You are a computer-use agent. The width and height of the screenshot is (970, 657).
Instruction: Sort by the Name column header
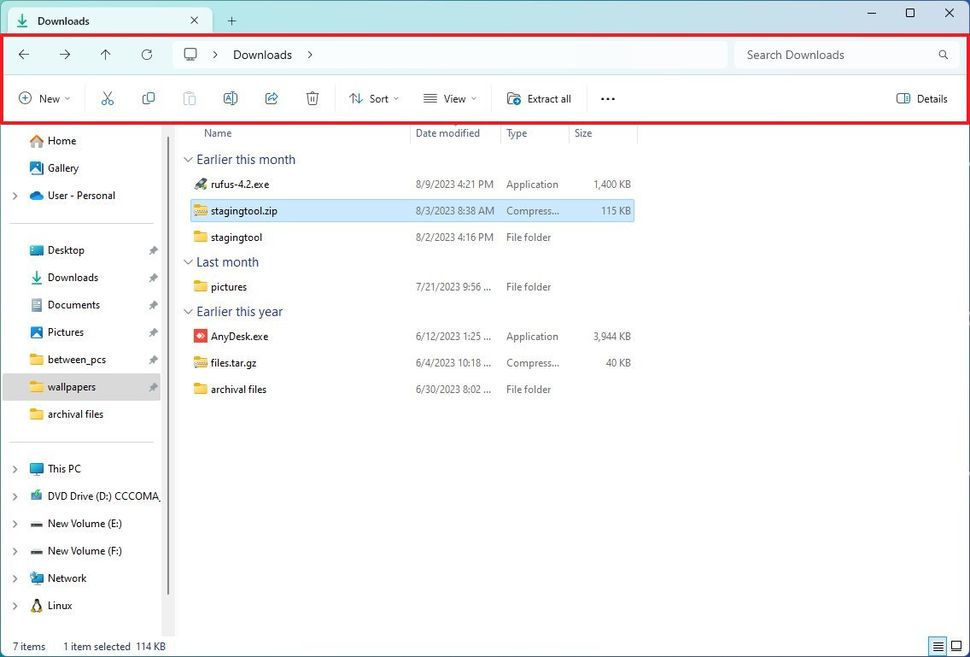pos(218,133)
